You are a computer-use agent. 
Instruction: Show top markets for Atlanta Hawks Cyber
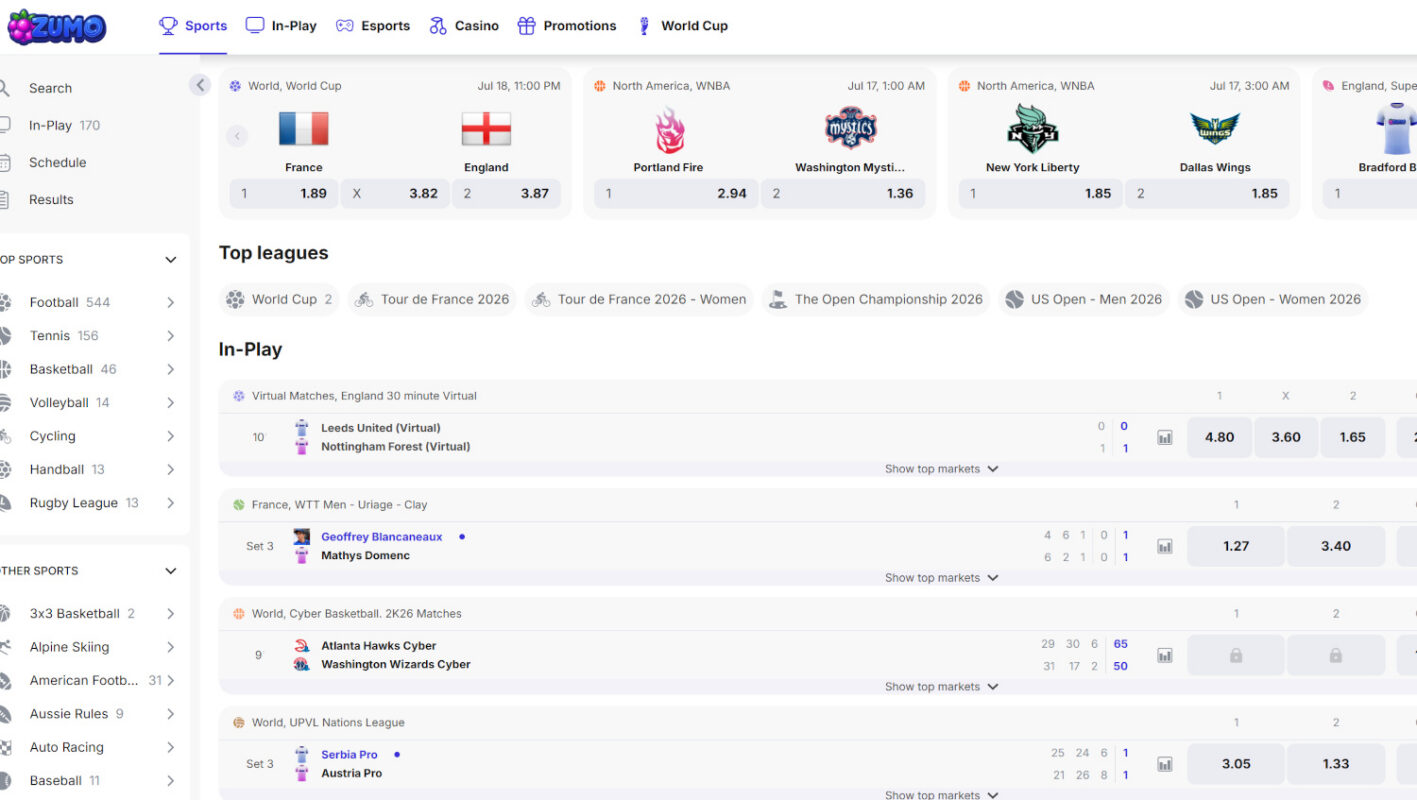click(941, 687)
